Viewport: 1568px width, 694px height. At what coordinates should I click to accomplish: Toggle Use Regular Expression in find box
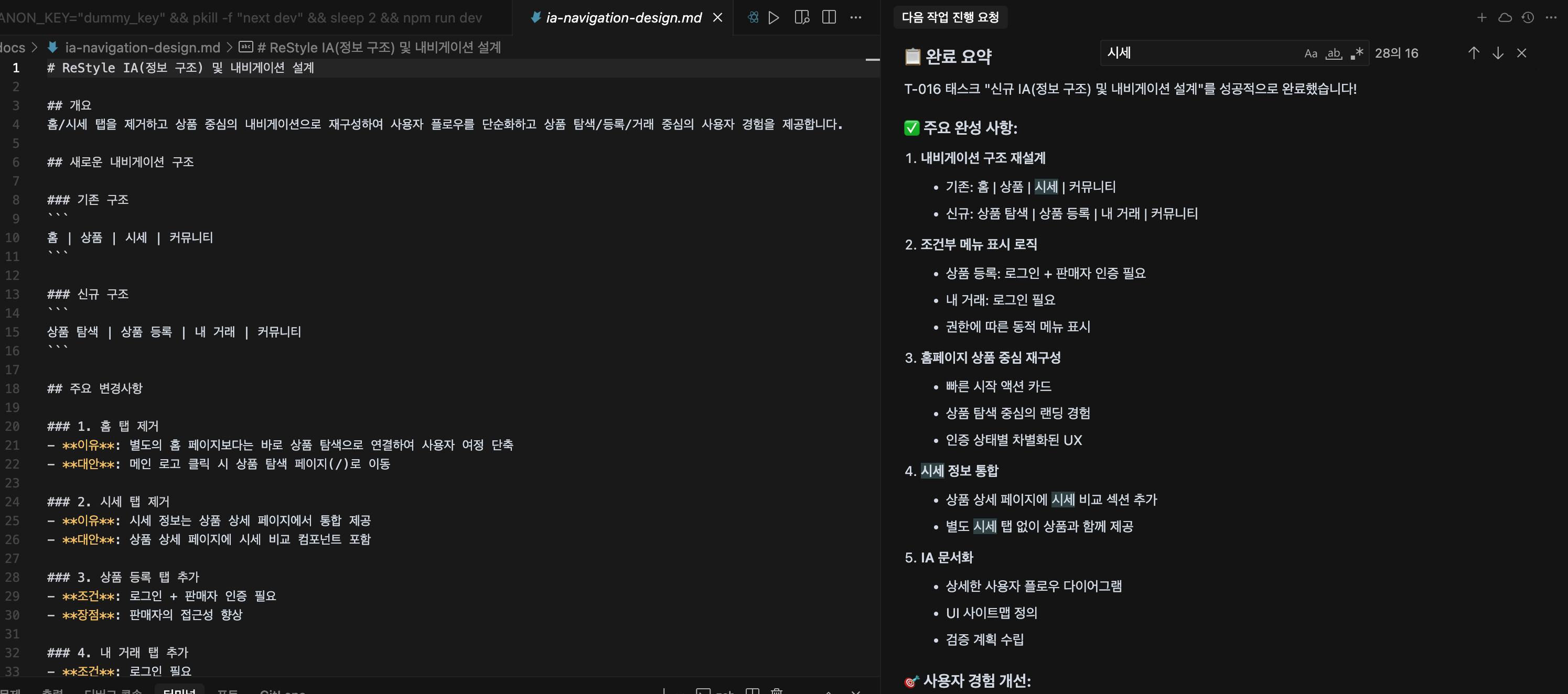point(1357,53)
